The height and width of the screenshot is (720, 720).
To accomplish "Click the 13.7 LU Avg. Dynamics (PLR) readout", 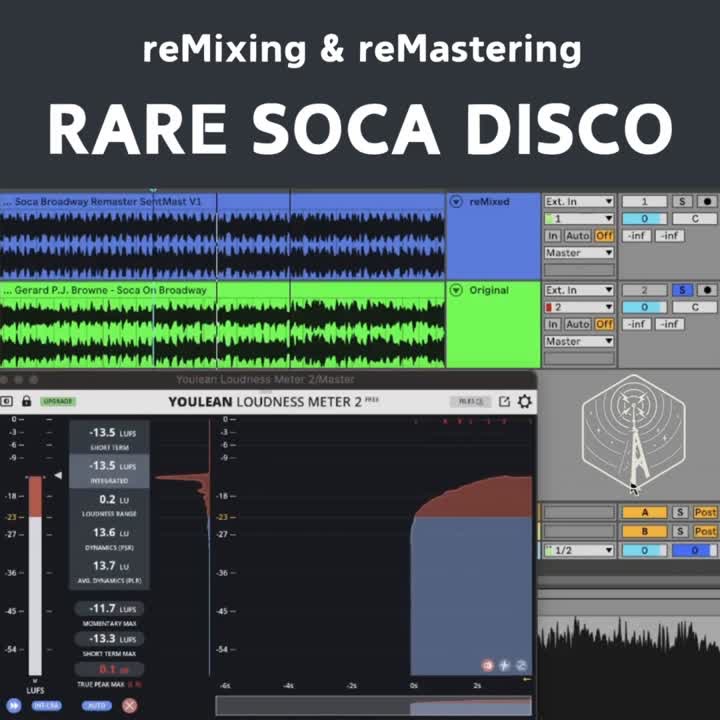I will 109,571.
